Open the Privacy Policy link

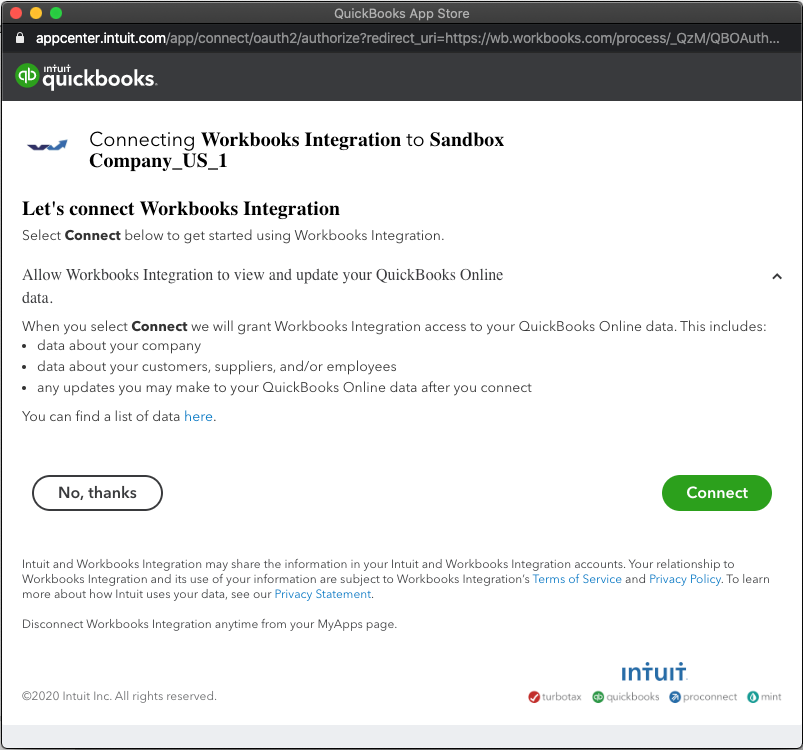685,579
